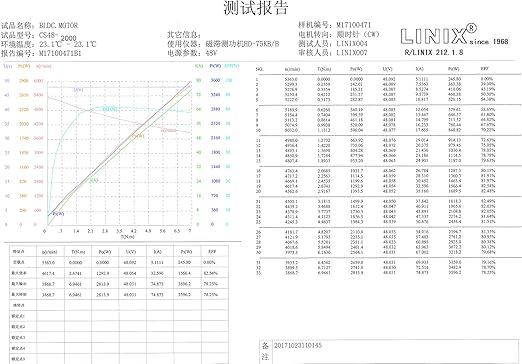Click the sample number M17100471
522x364 pixels.
(354, 25)
